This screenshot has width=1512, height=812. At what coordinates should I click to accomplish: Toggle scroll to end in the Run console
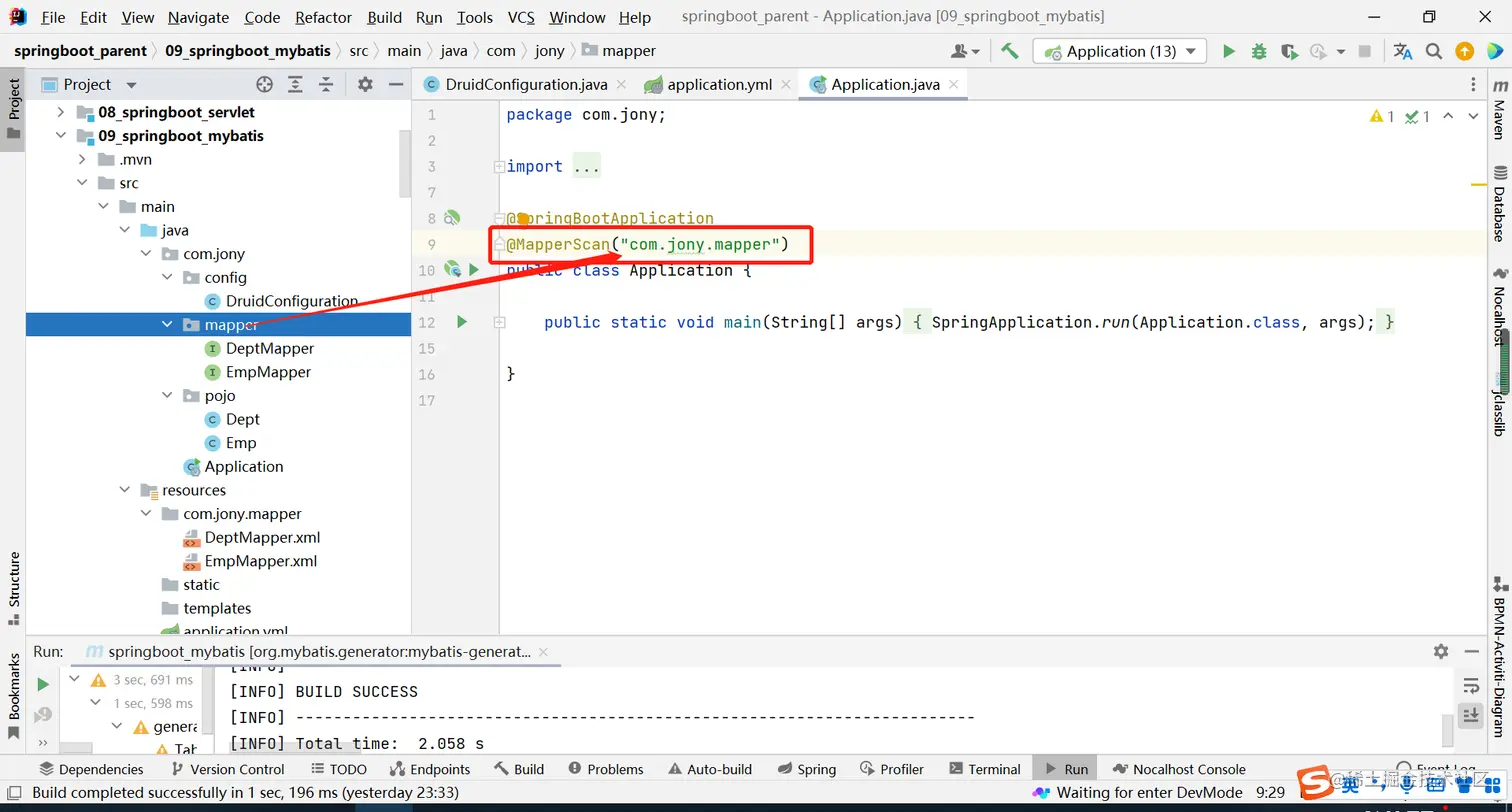1471,715
